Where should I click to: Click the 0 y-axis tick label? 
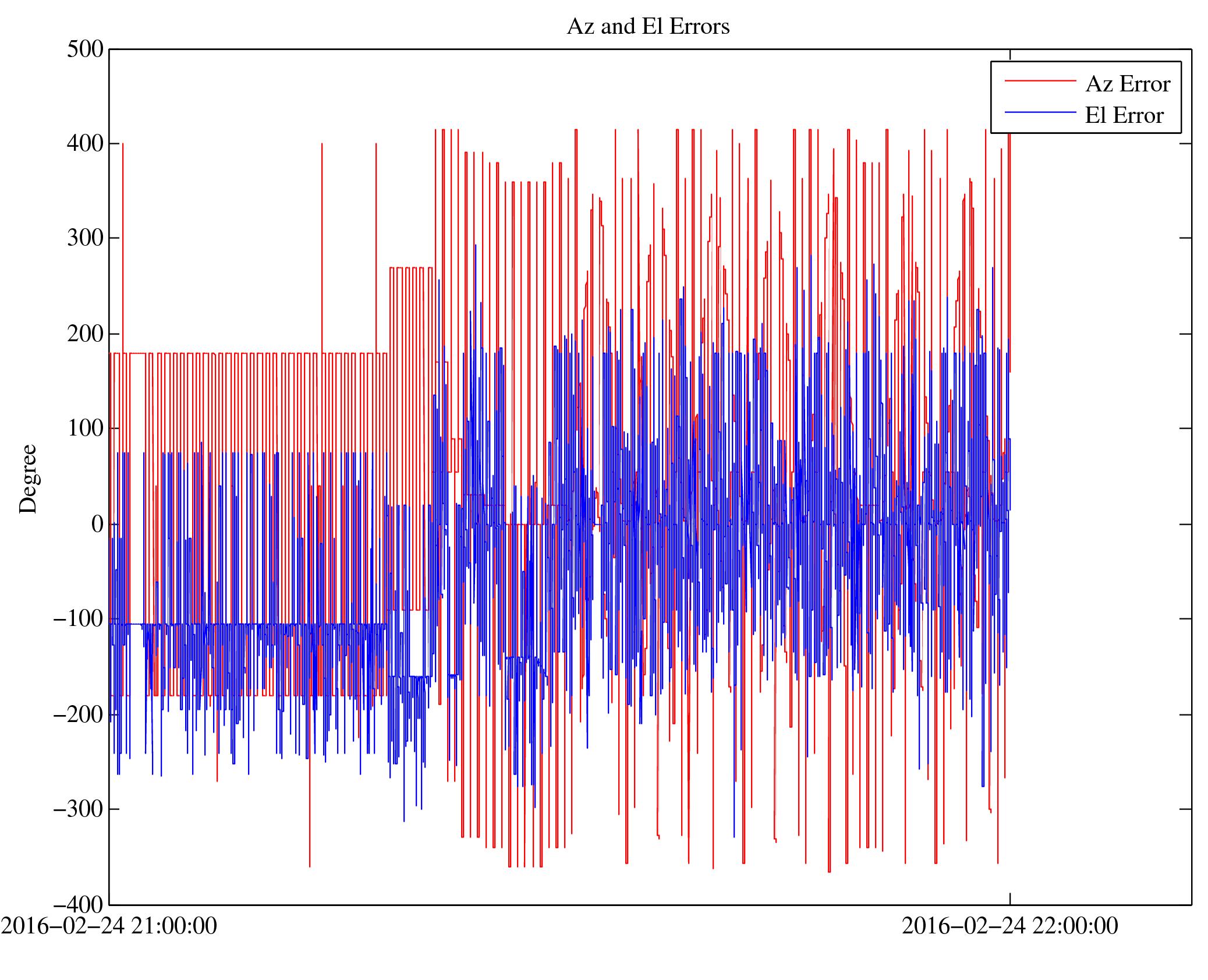click(97, 525)
